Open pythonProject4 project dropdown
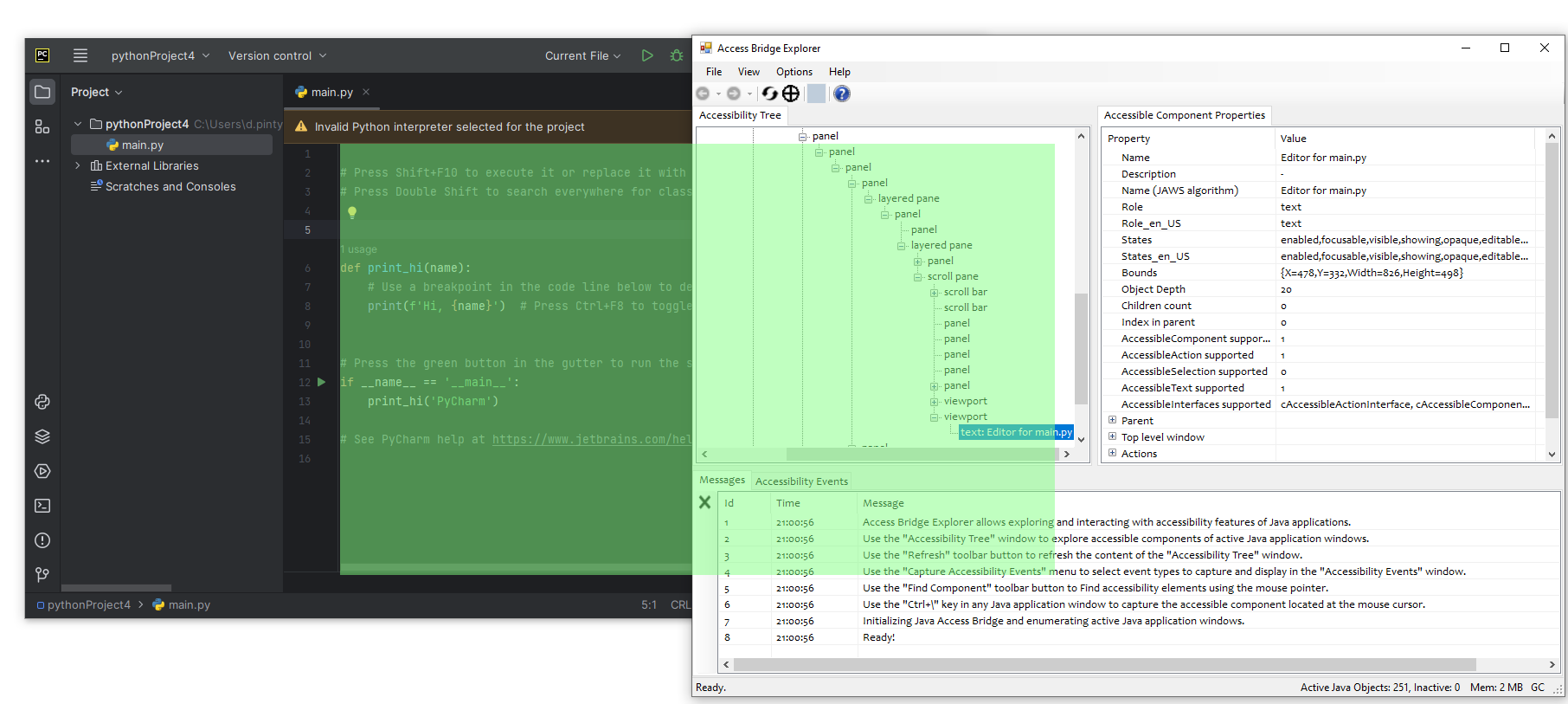 (160, 55)
